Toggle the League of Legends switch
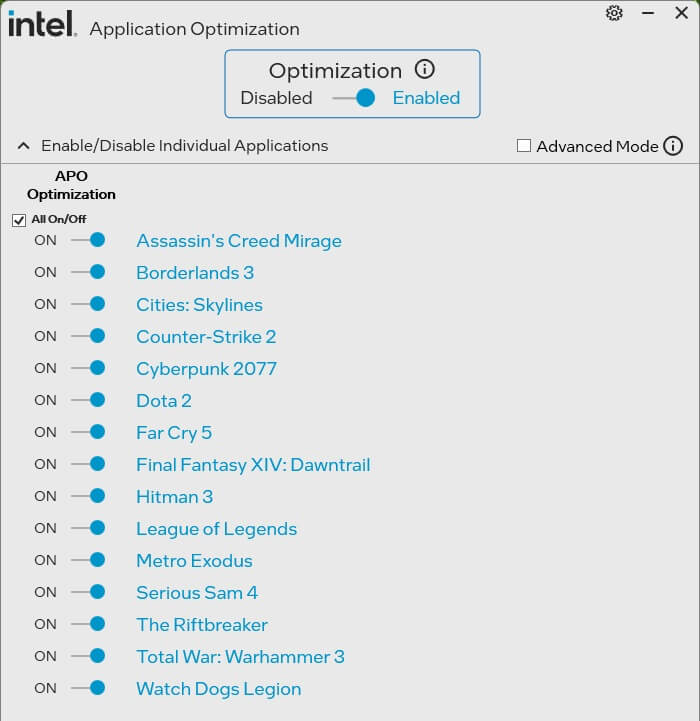This screenshot has height=721, width=700. click(88, 528)
